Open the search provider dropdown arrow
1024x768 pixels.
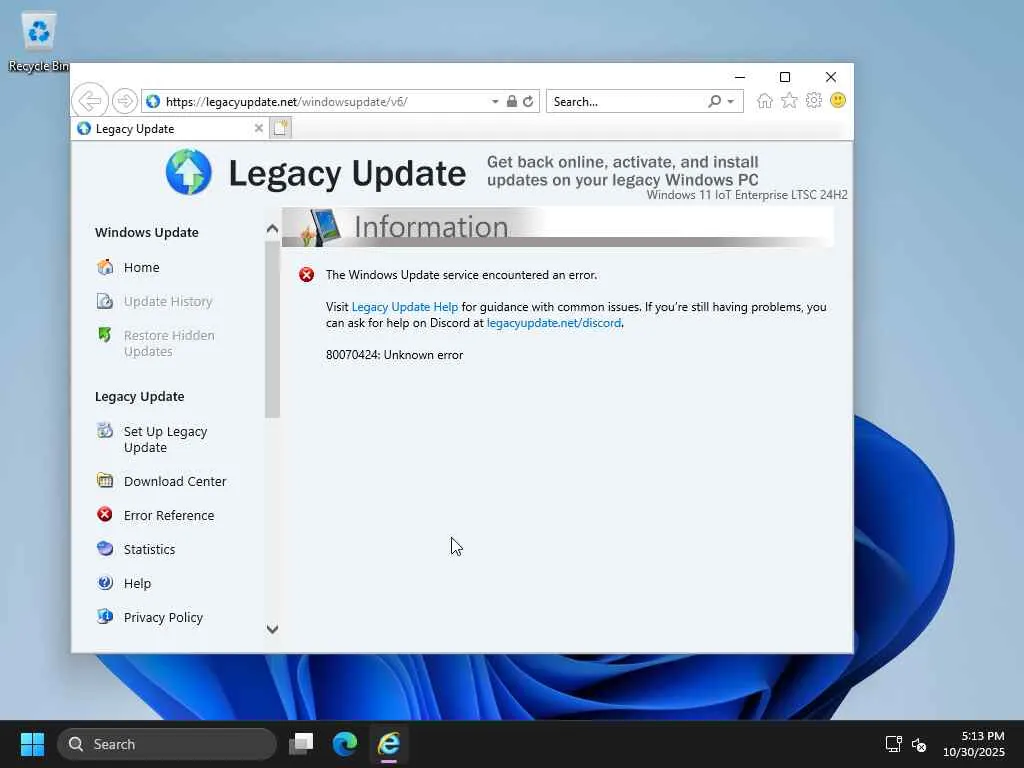[731, 101]
